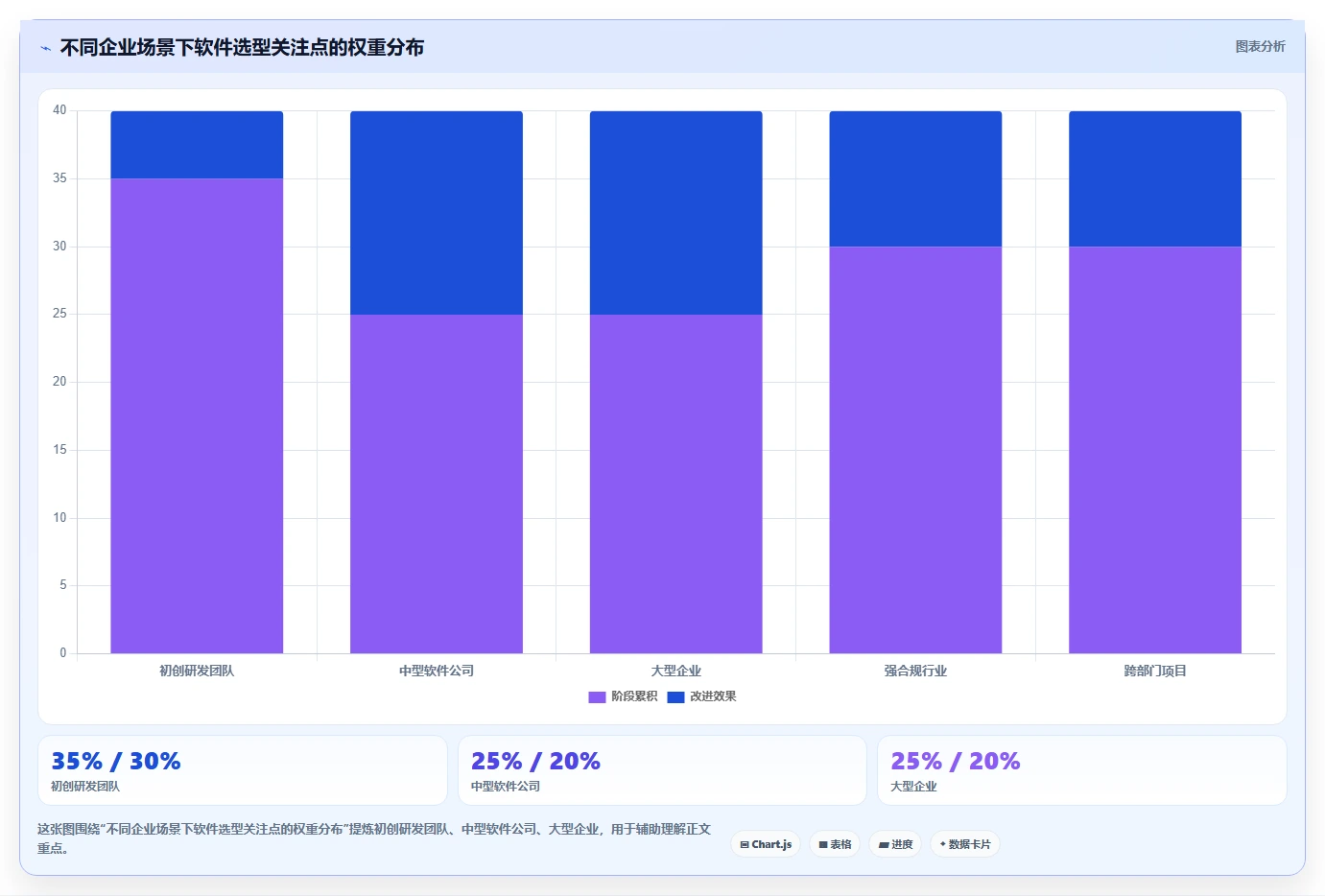Image resolution: width=1325 pixels, height=896 pixels.
Task: Click the y-axis value 5
Action: pos(63,585)
